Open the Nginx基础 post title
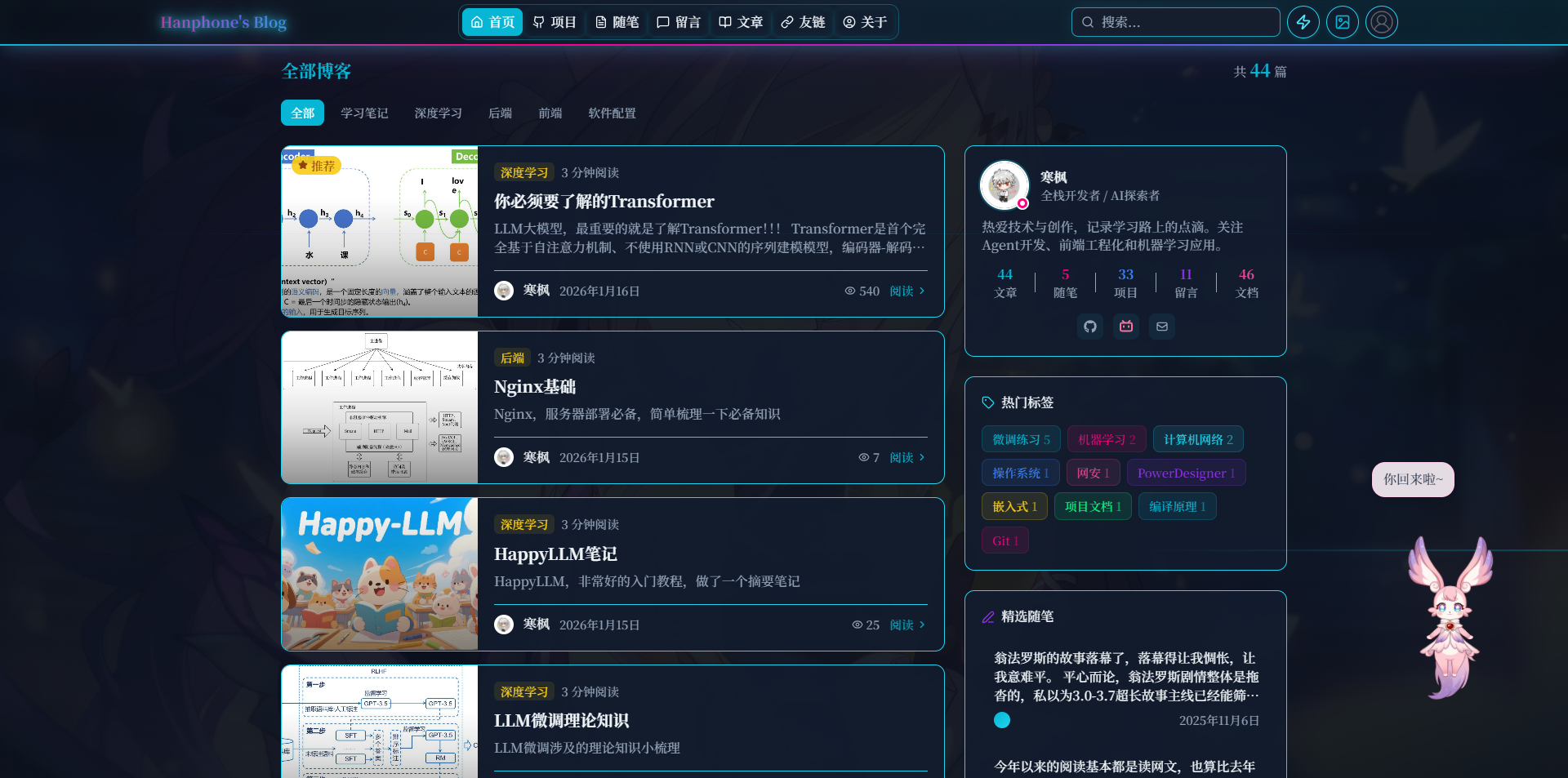 click(x=535, y=386)
